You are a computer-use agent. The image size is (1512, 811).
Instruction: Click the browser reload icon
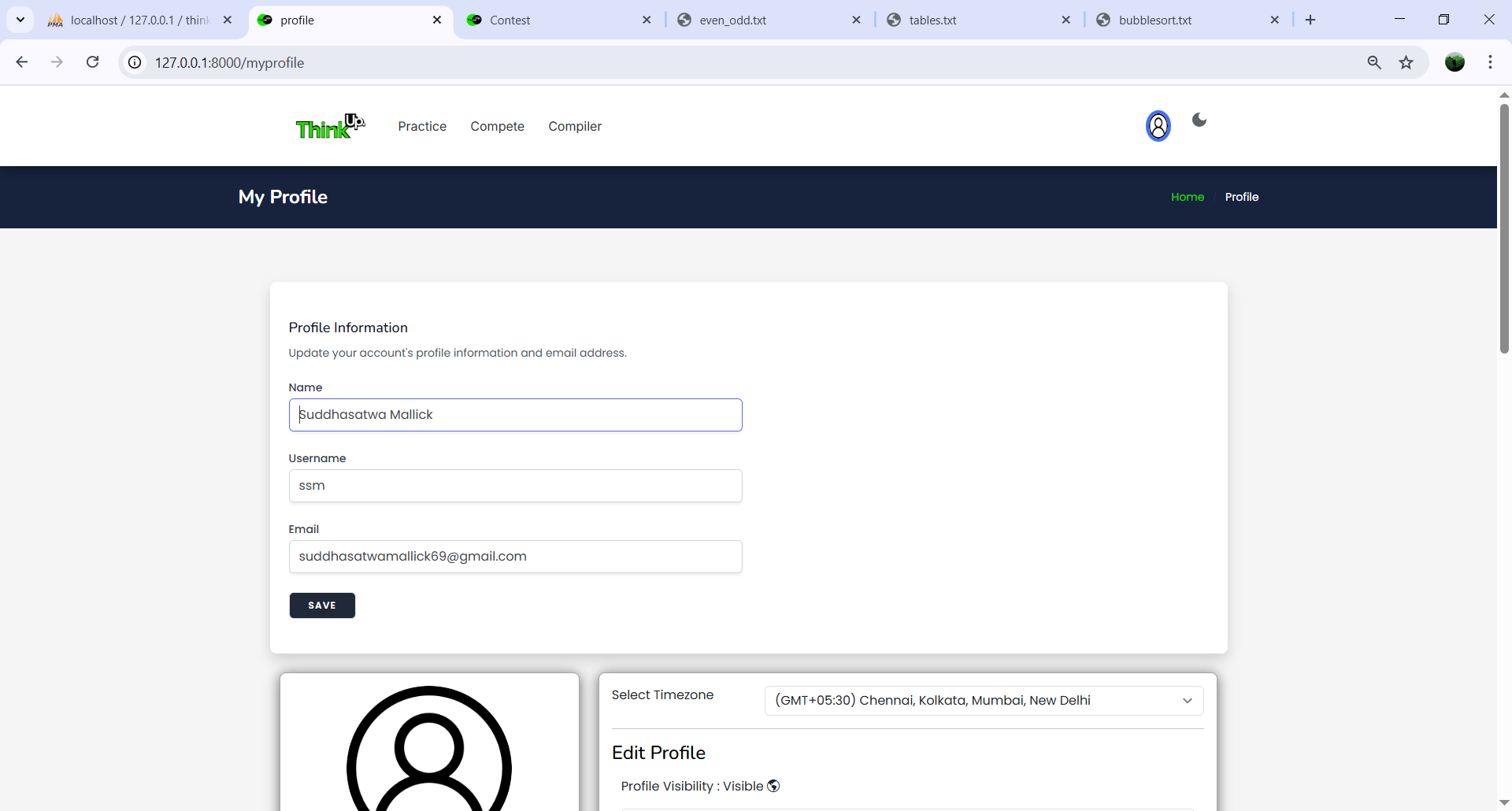coord(93,62)
